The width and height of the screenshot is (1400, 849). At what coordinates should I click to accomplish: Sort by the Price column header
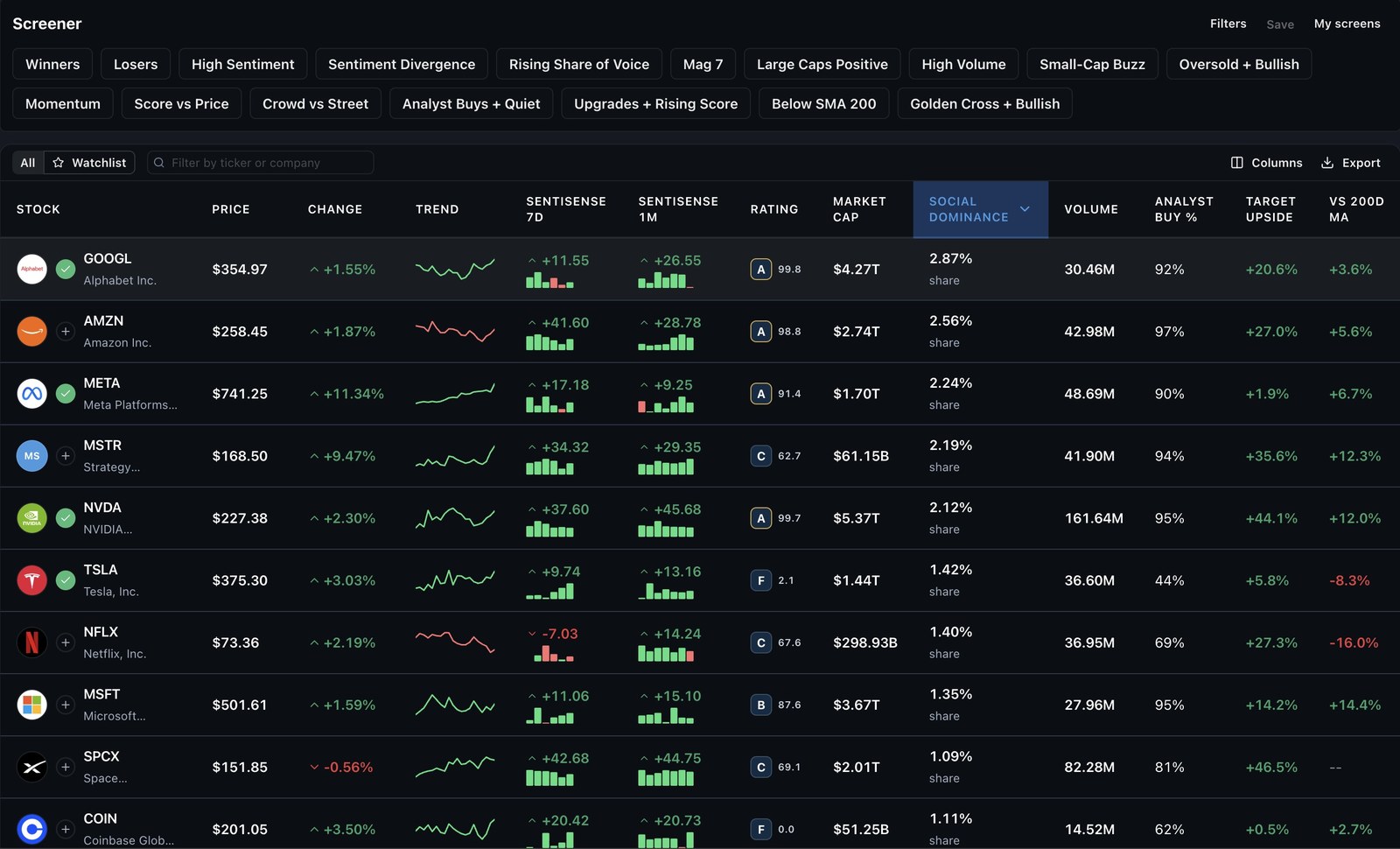(x=231, y=209)
